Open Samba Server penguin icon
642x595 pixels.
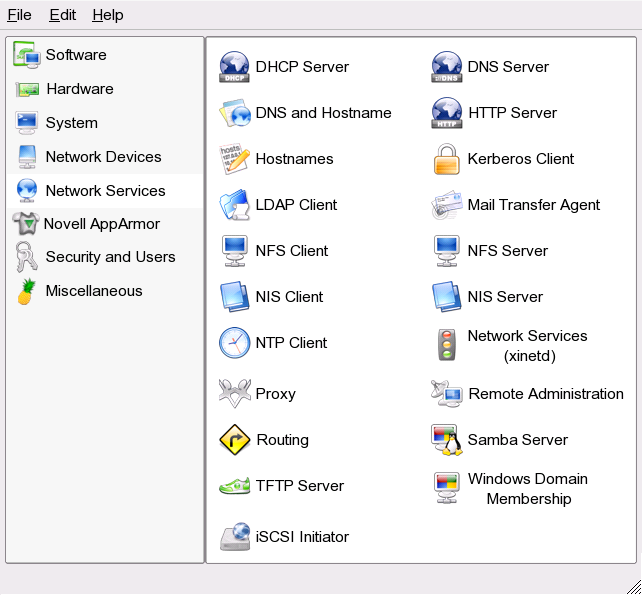tap(446, 440)
